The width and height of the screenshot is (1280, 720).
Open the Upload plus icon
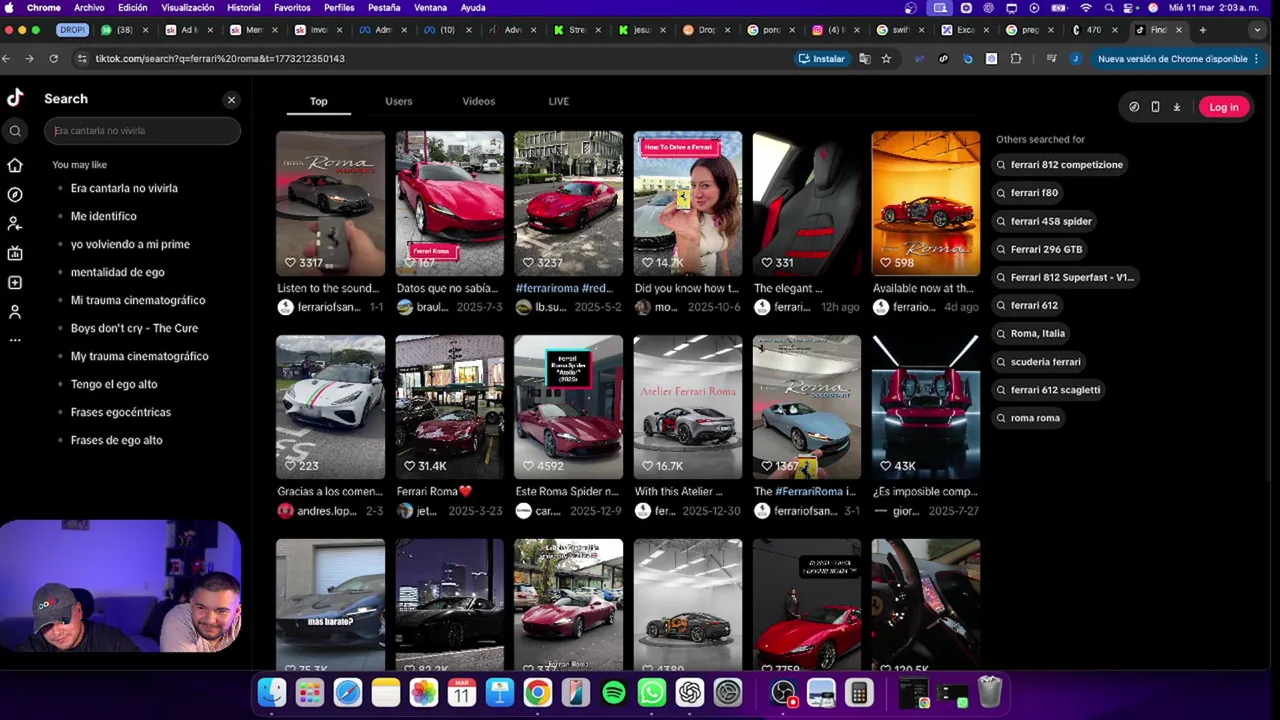pos(15,283)
